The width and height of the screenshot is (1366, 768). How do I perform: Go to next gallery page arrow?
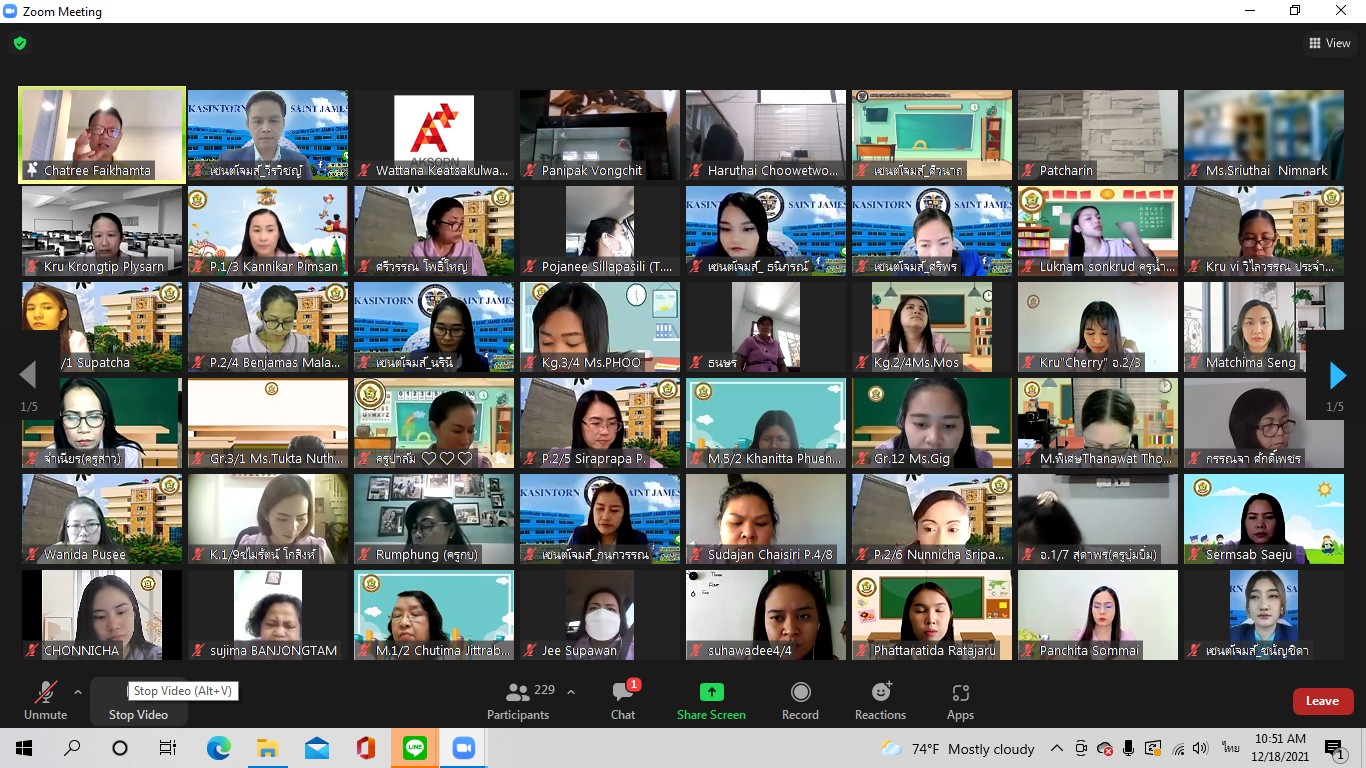click(x=1337, y=376)
